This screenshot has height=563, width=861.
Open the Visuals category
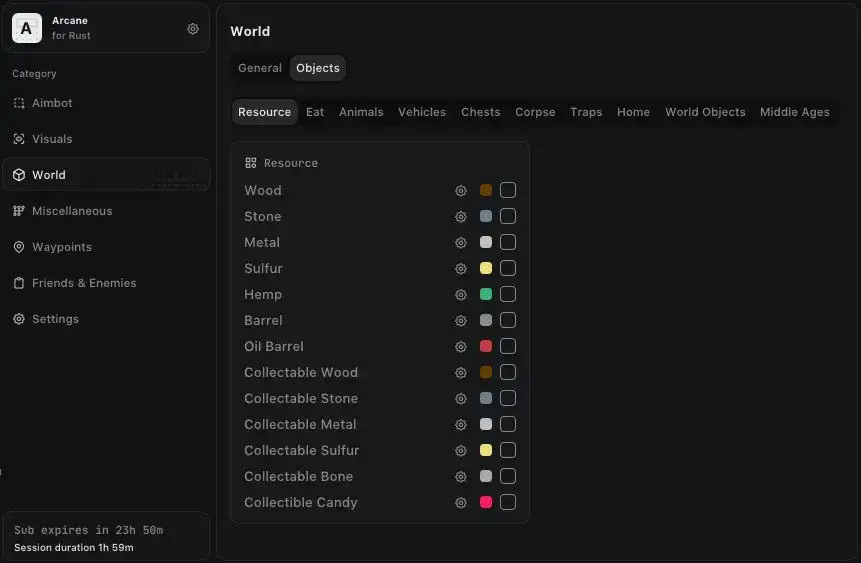(x=51, y=139)
